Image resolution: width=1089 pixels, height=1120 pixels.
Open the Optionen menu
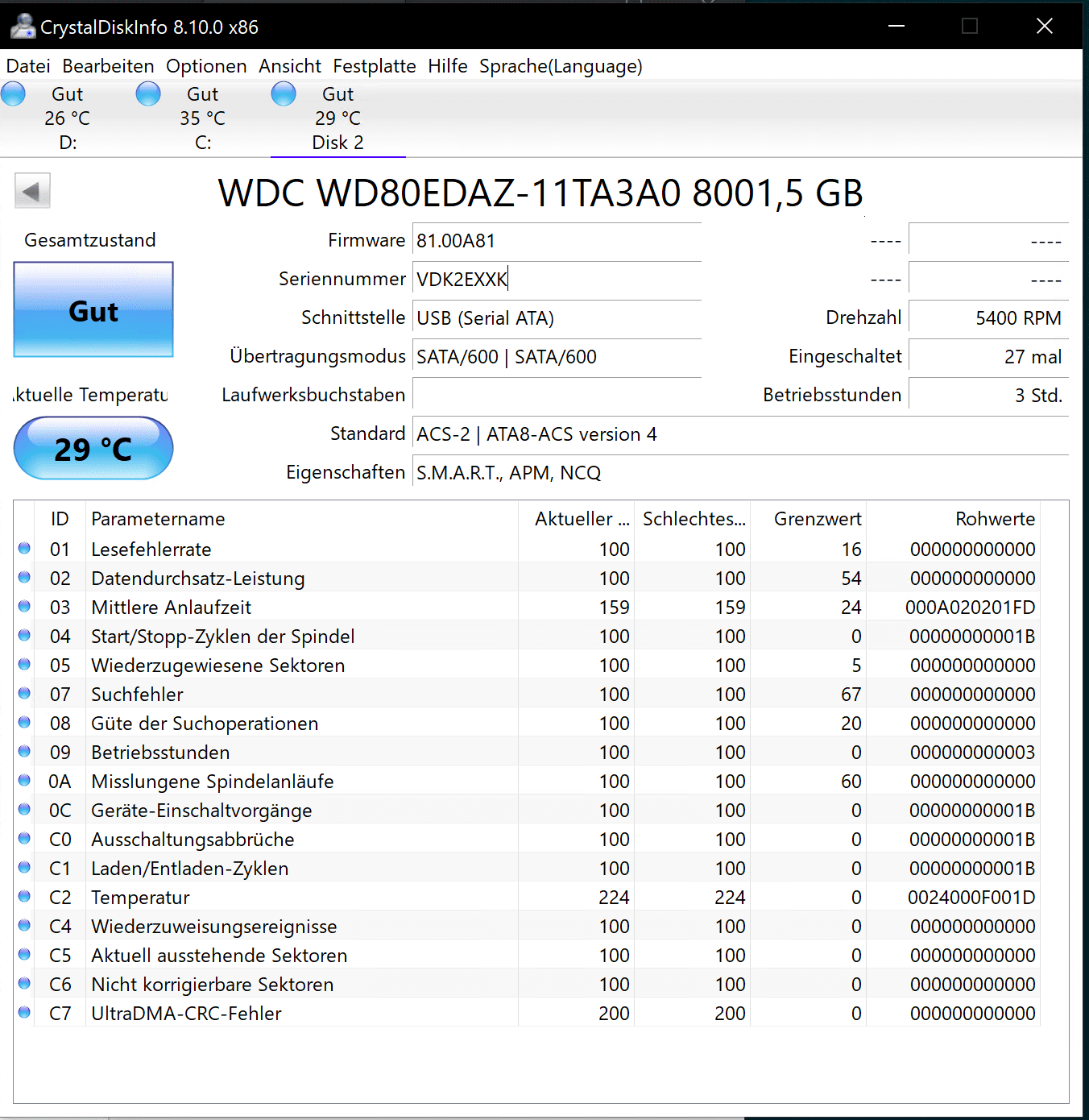pos(206,66)
